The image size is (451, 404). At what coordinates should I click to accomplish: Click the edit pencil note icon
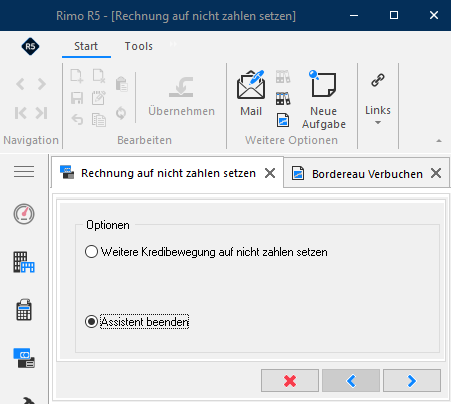(x=99, y=98)
